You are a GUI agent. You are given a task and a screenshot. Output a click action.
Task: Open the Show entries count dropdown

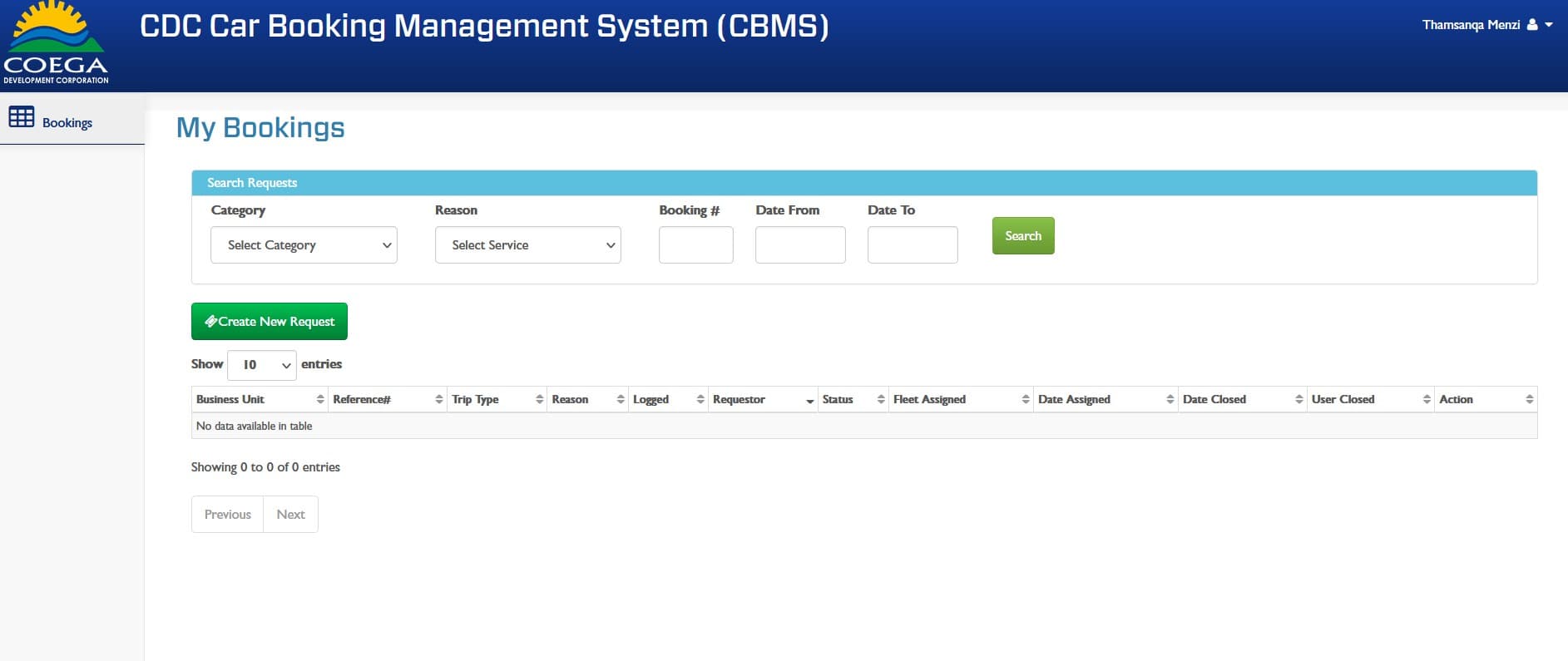(x=262, y=365)
